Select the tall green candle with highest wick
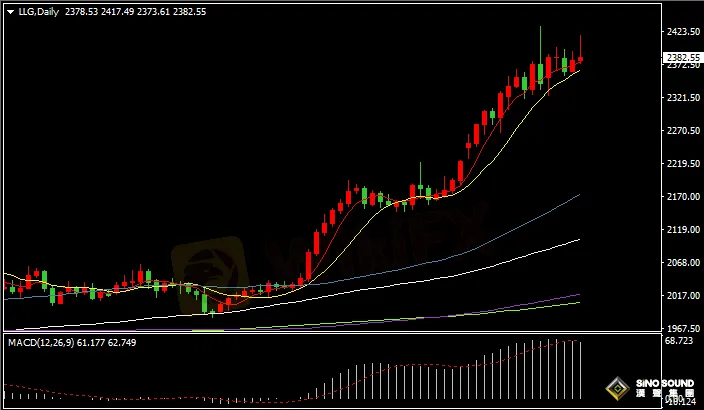Screen dimensions: 704x410 coord(540,70)
